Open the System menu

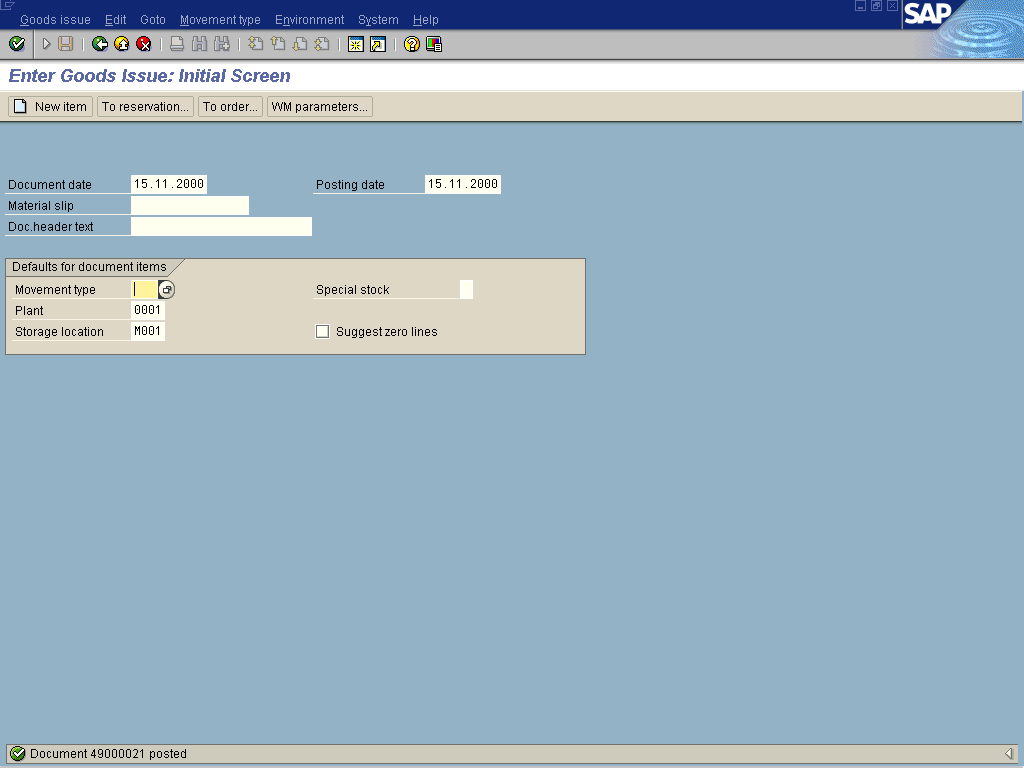pos(378,20)
